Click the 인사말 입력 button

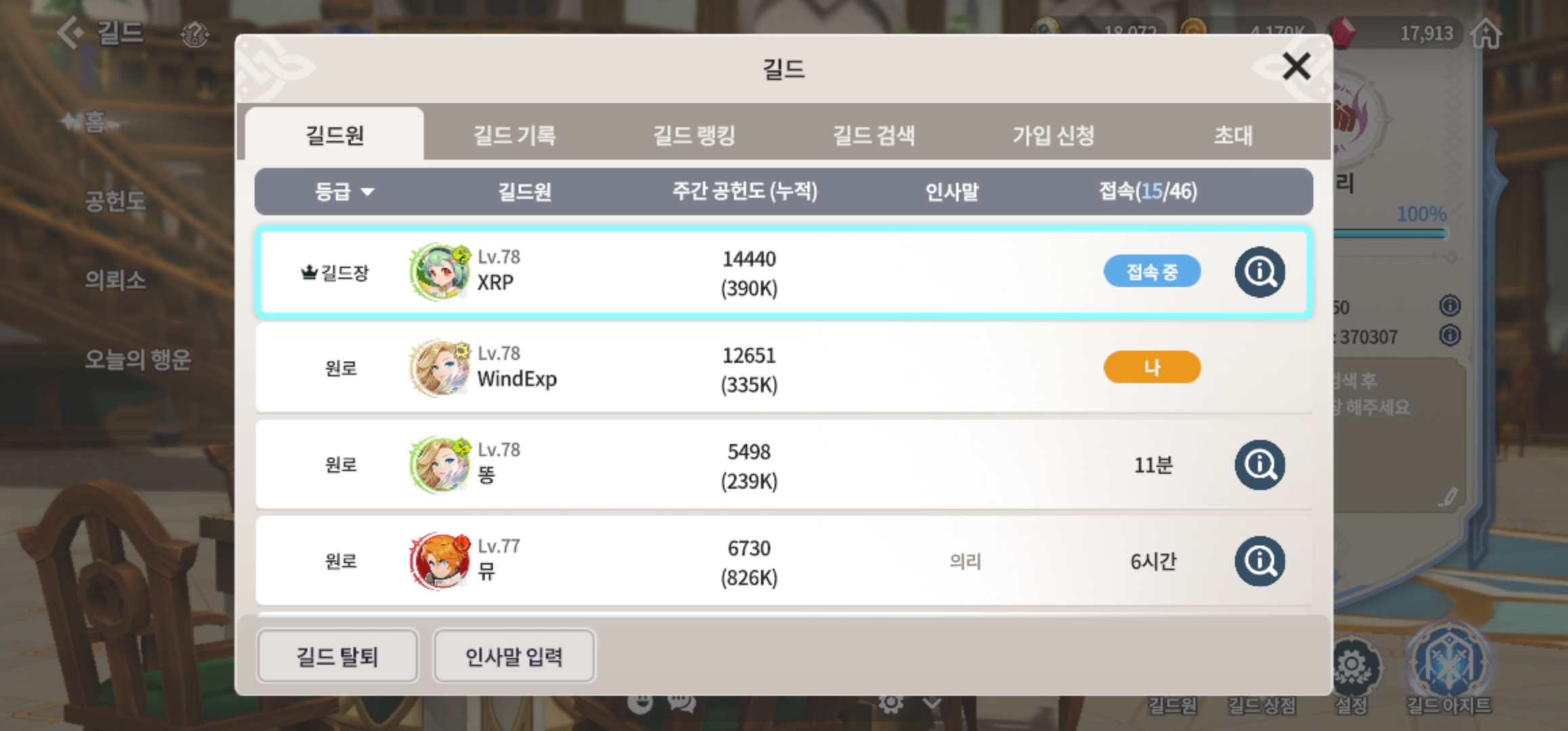pos(514,656)
